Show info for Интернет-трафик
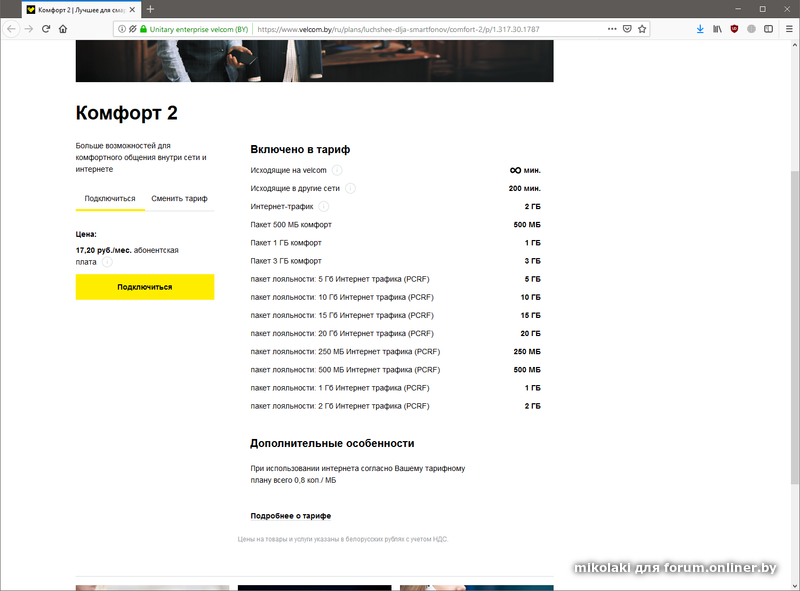Image resolution: width=800 pixels, height=591 pixels. (323, 207)
